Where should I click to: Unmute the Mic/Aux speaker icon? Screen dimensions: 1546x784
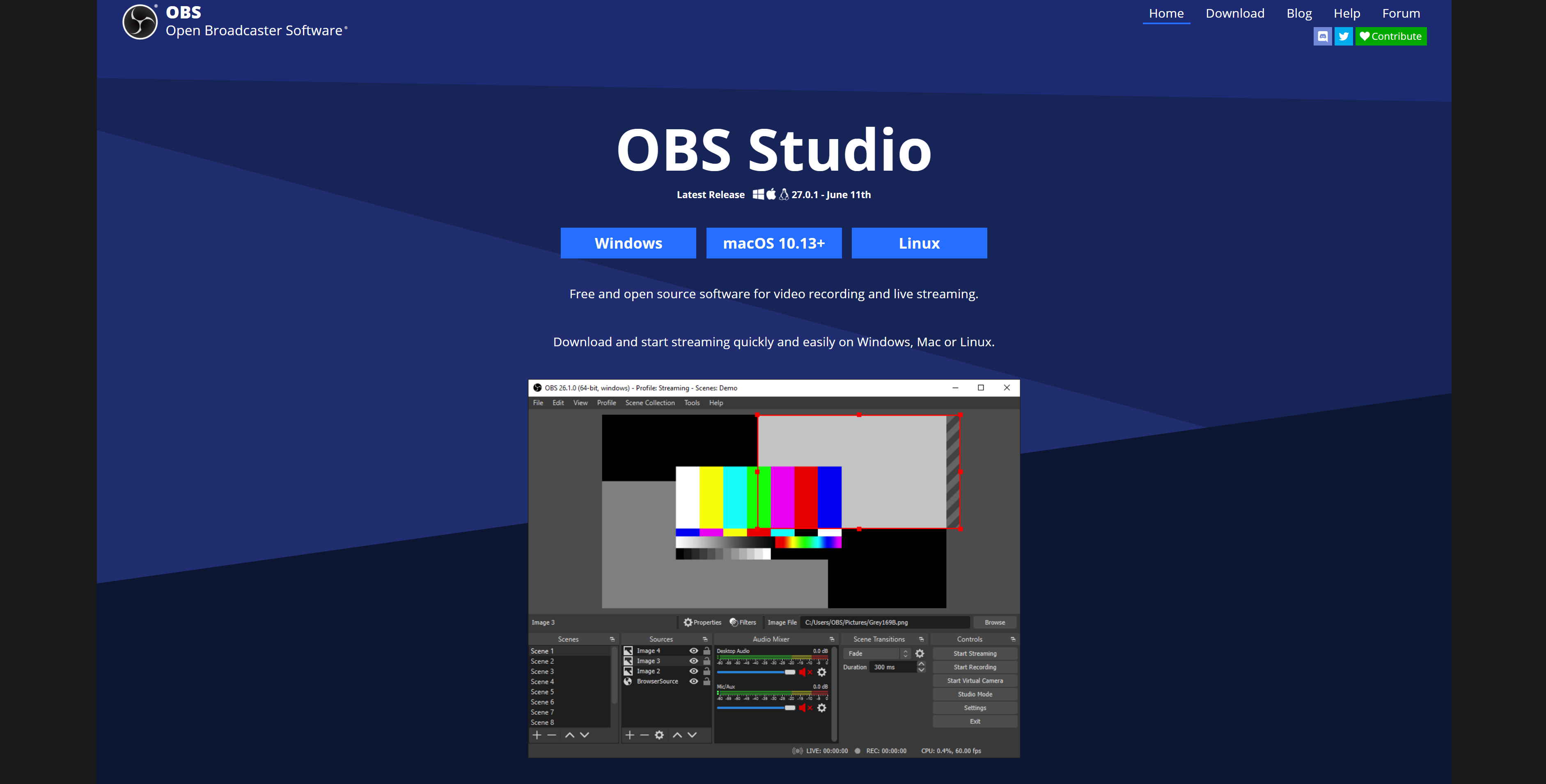coord(805,708)
